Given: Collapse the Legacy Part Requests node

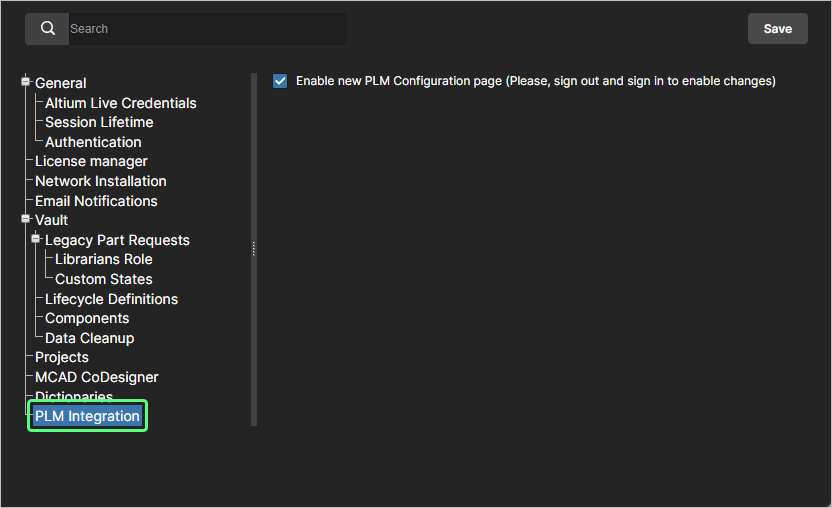Looking at the screenshot, I should pyautogui.click(x=36, y=240).
